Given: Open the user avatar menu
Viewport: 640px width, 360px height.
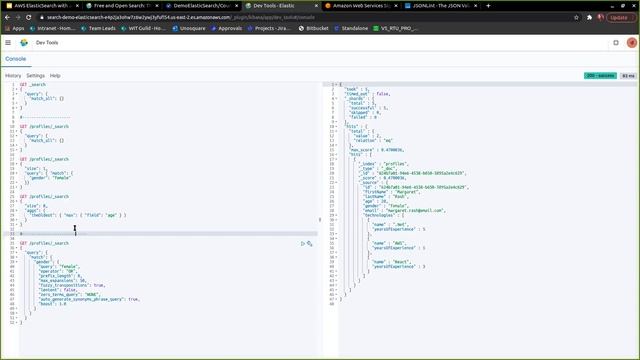Looking at the screenshot, I should 631,42.
